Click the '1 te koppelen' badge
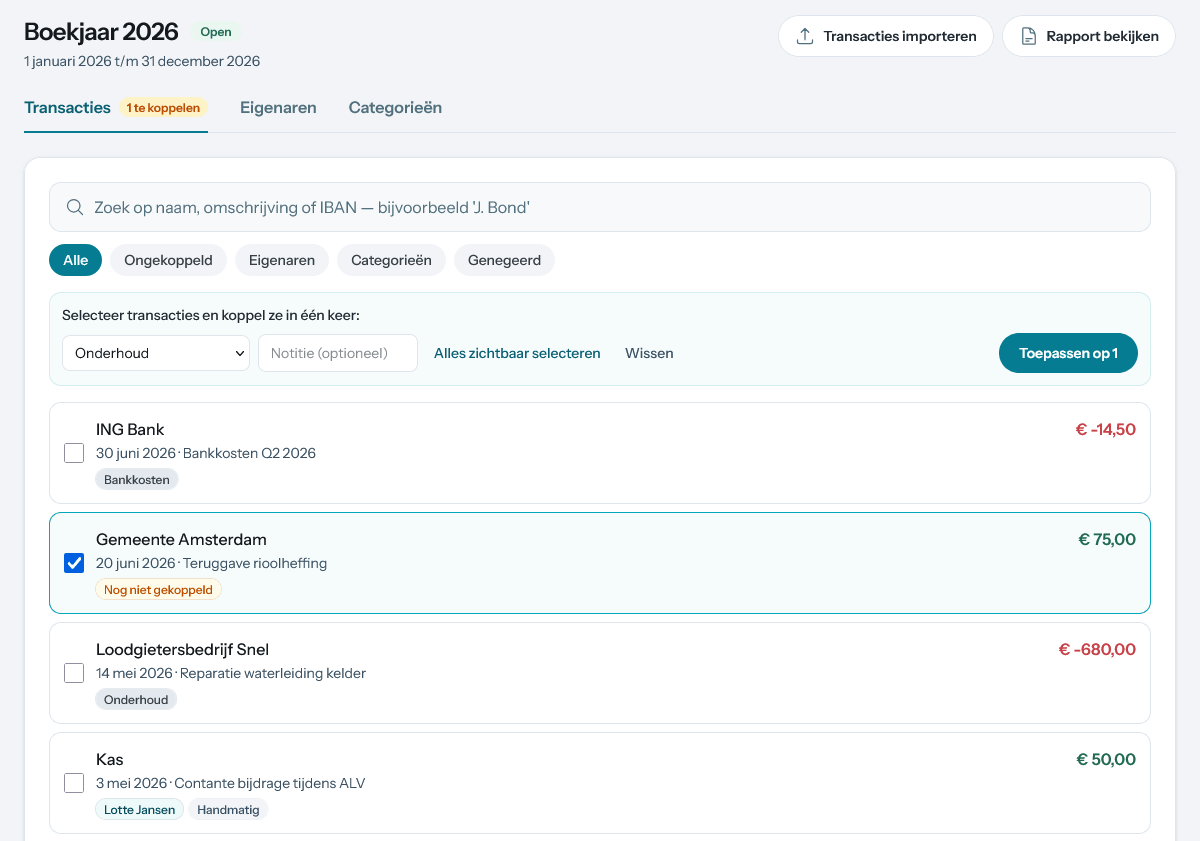1200x841 pixels. tap(163, 107)
